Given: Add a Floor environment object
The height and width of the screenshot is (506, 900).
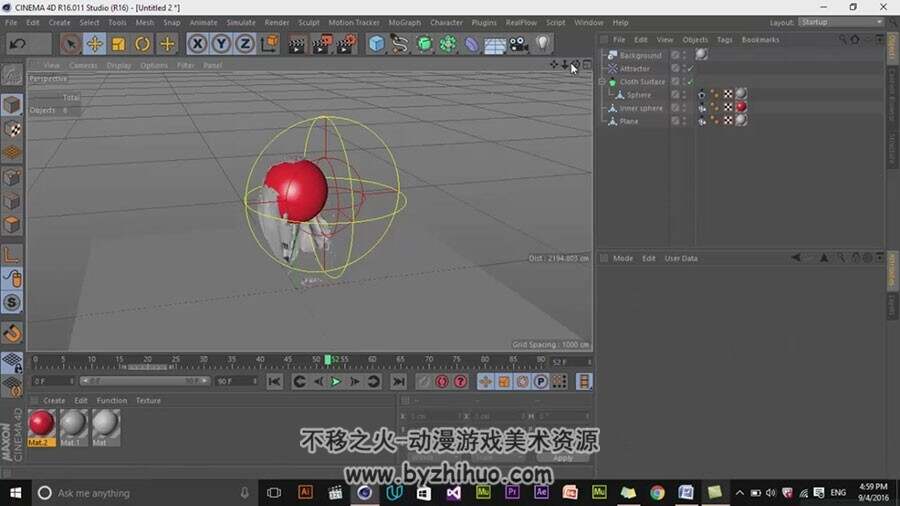Looking at the screenshot, I should click(x=495, y=44).
